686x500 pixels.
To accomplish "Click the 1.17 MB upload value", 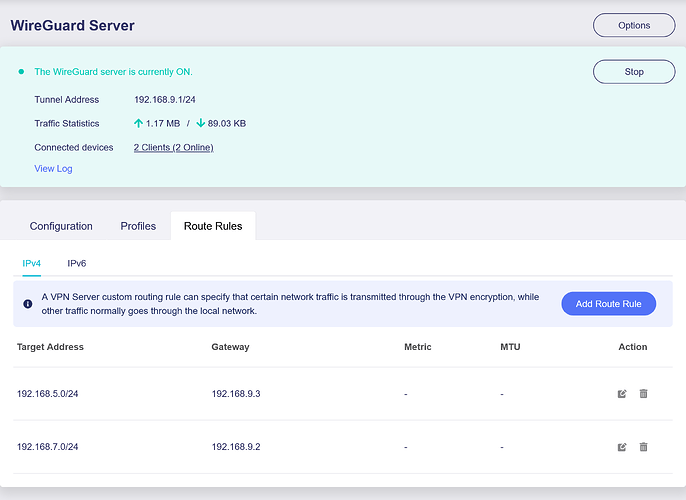I will click(163, 123).
